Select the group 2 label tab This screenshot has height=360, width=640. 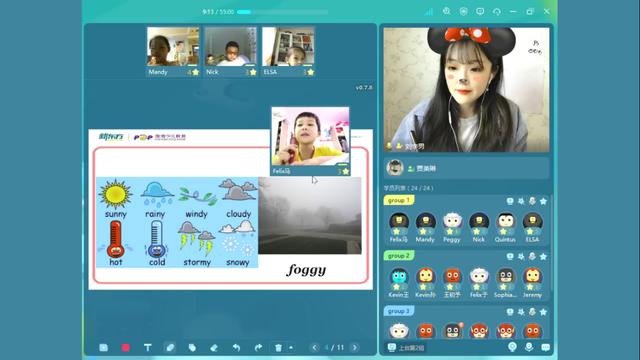pyautogui.click(x=399, y=256)
